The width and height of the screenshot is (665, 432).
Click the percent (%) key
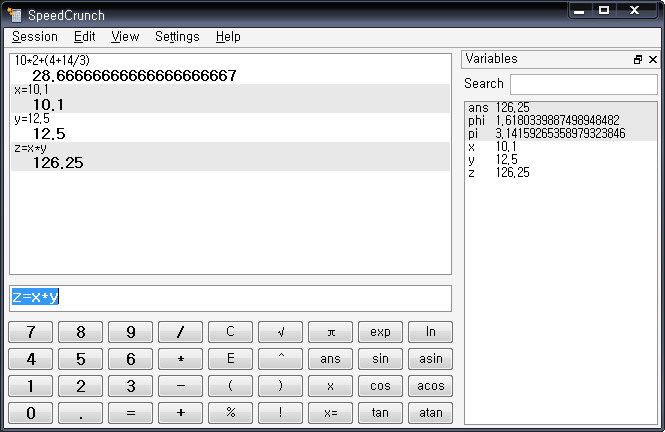(x=230, y=413)
